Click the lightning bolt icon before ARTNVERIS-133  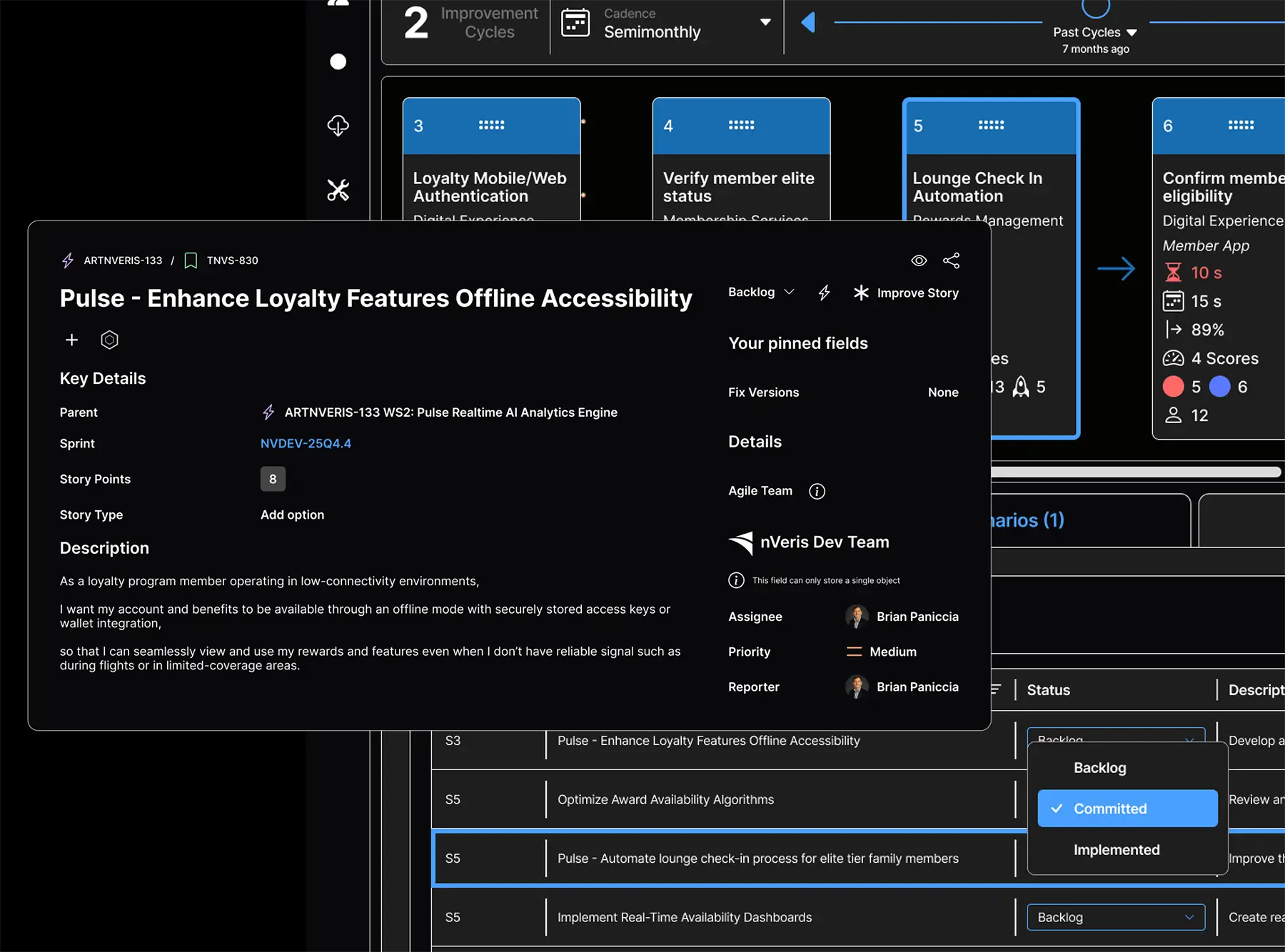coord(67,260)
